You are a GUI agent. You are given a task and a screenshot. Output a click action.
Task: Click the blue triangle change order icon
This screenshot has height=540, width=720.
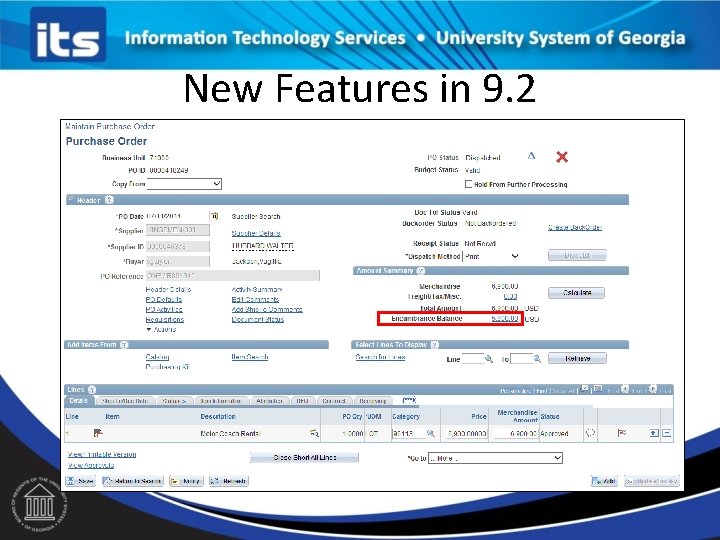point(531,156)
